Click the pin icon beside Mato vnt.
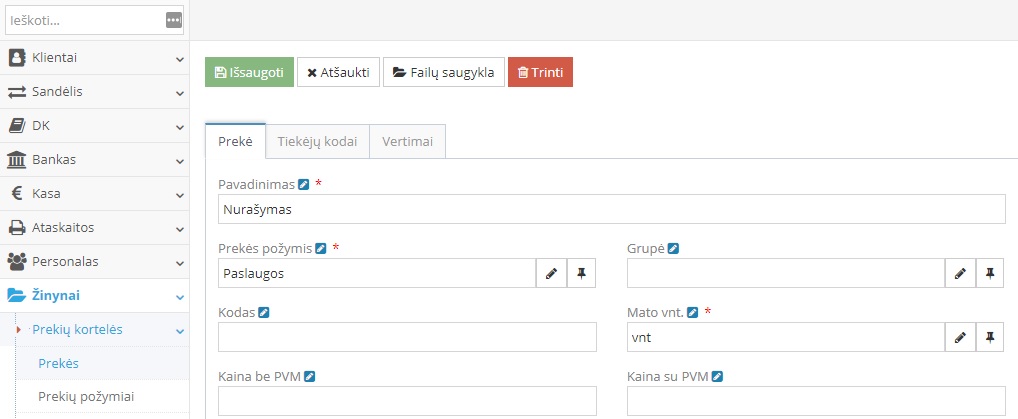The image size is (1018, 419). point(990,337)
